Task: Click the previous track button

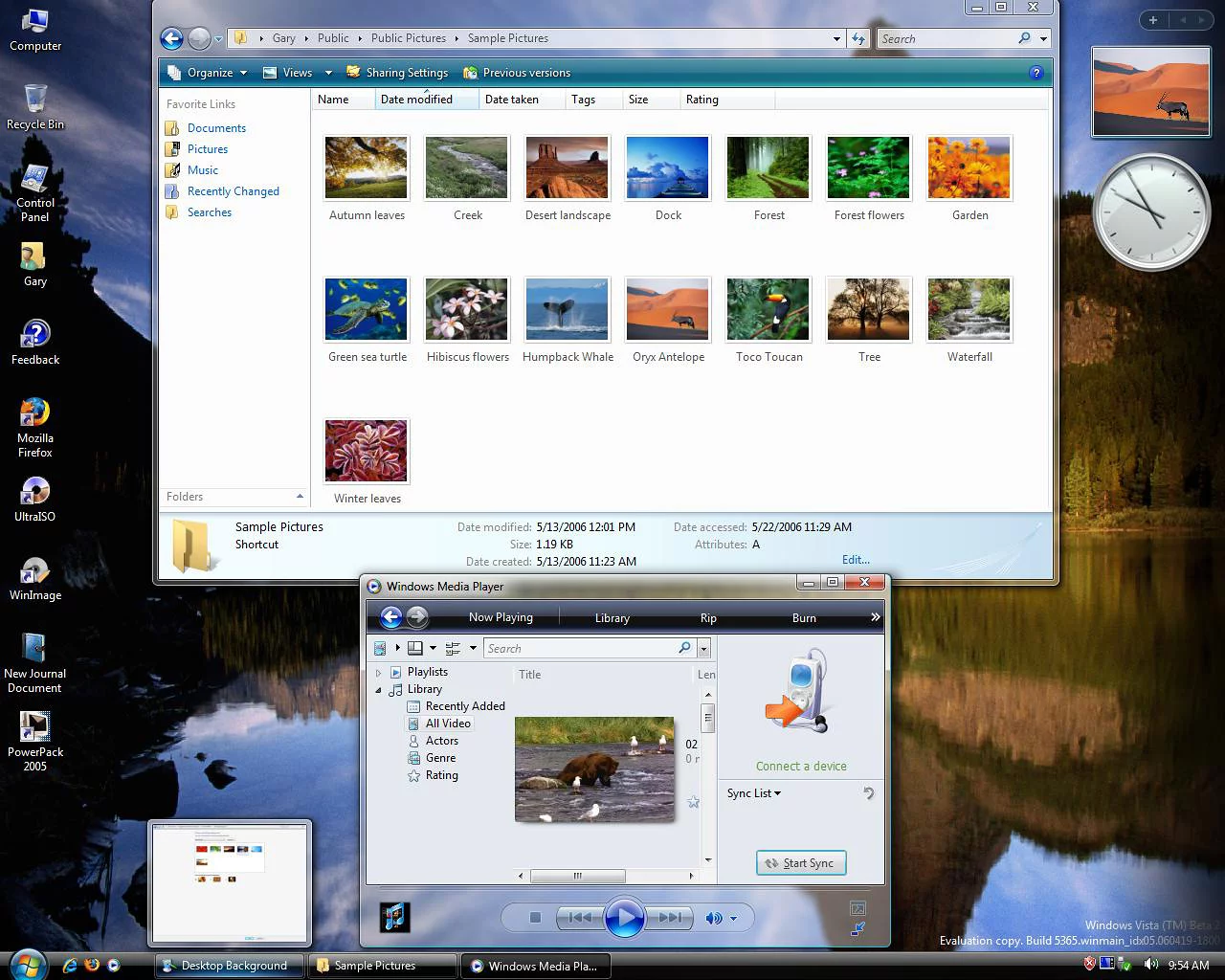Action: click(x=579, y=918)
